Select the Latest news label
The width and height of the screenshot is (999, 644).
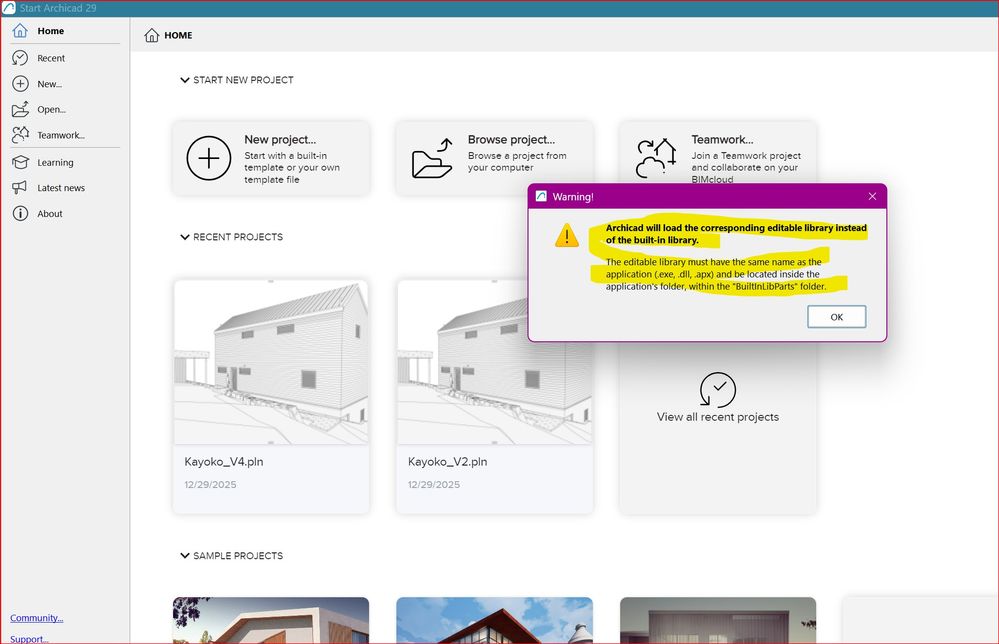(61, 188)
